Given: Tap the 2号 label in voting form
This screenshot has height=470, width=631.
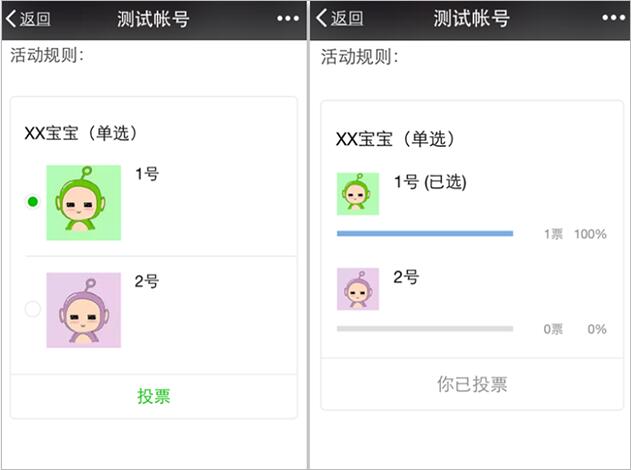Looking at the screenshot, I should [x=147, y=281].
